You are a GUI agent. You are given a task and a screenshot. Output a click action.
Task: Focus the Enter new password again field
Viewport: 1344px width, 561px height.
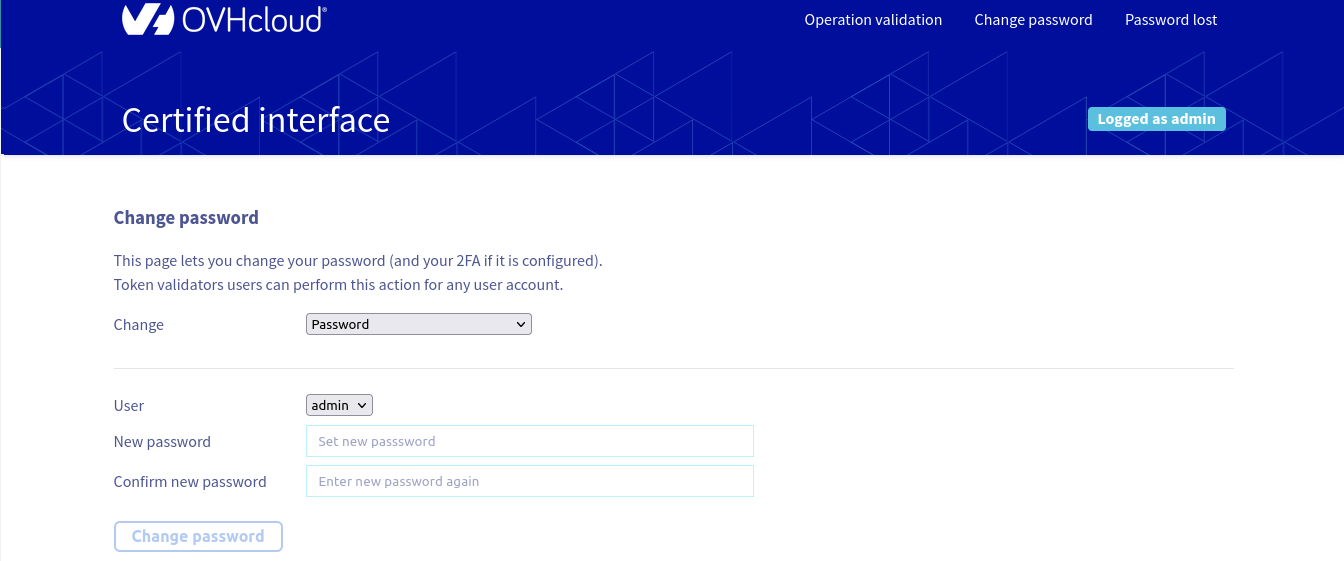point(529,481)
